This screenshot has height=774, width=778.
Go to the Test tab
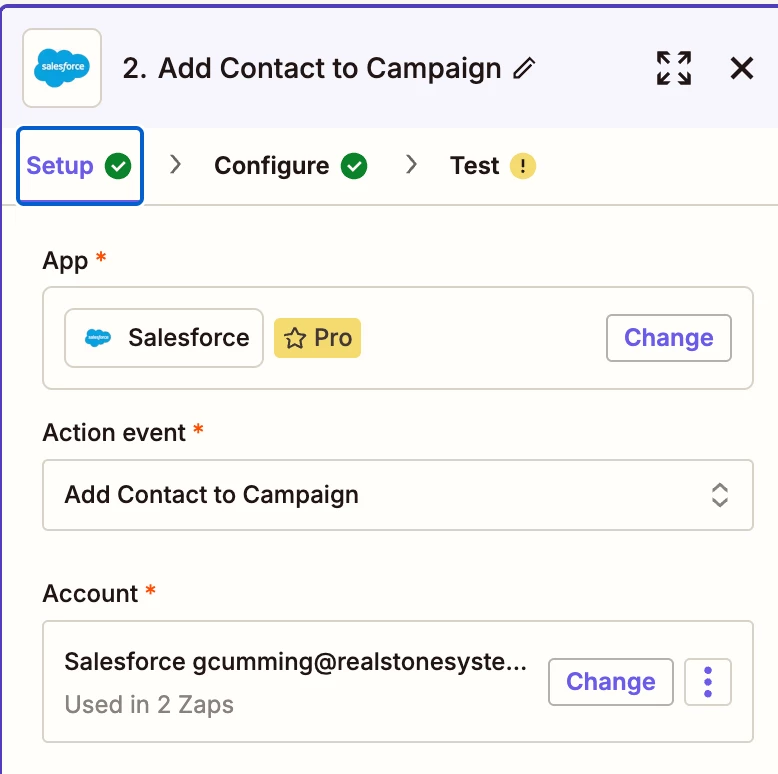click(x=474, y=166)
